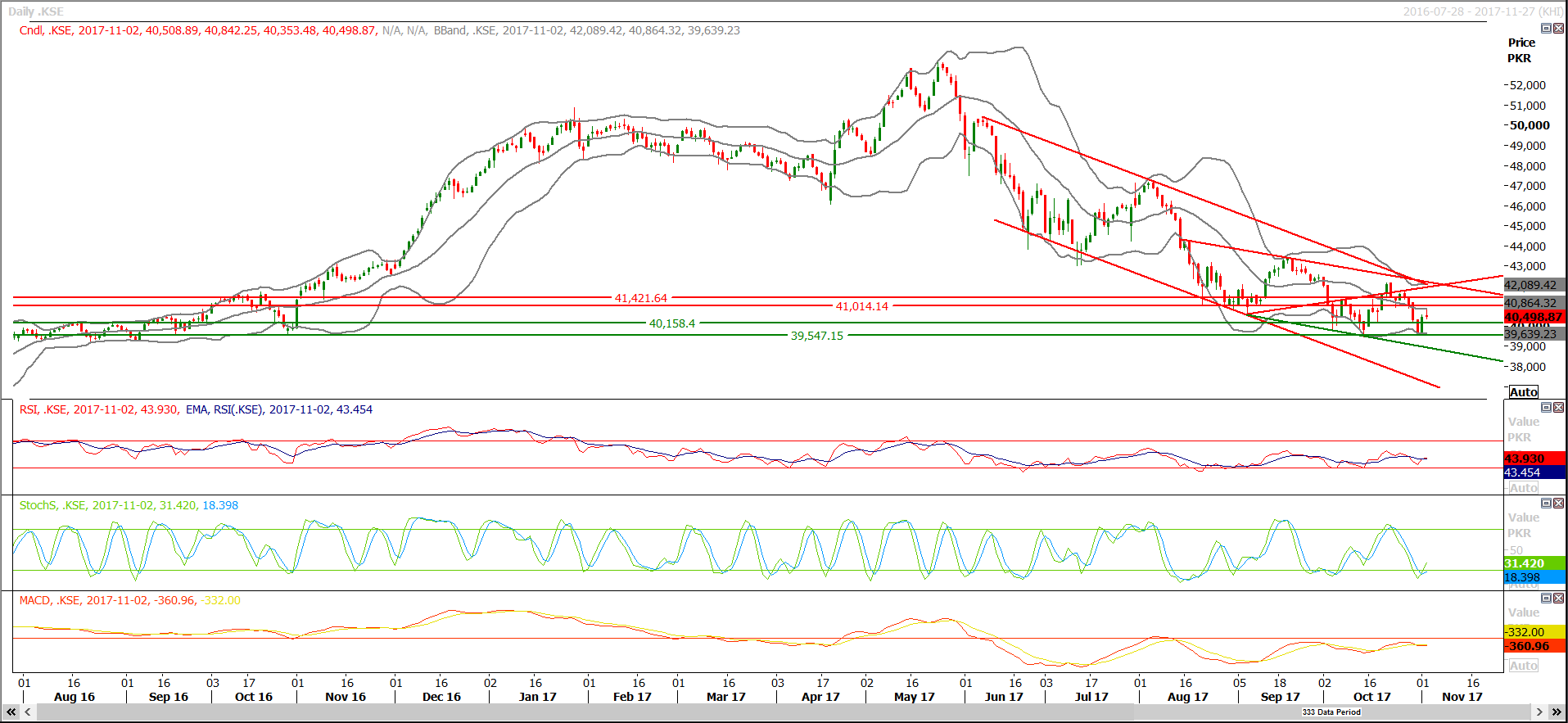This screenshot has width=1568, height=723.
Task: Toggle Auto scaling on the price axis
Action: coord(1523,392)
